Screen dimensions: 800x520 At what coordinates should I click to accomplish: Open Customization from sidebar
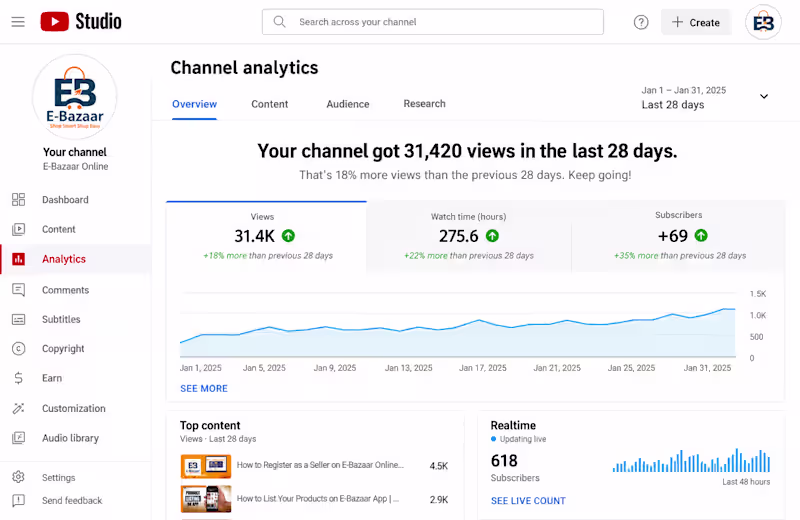(x=73, y=408)
